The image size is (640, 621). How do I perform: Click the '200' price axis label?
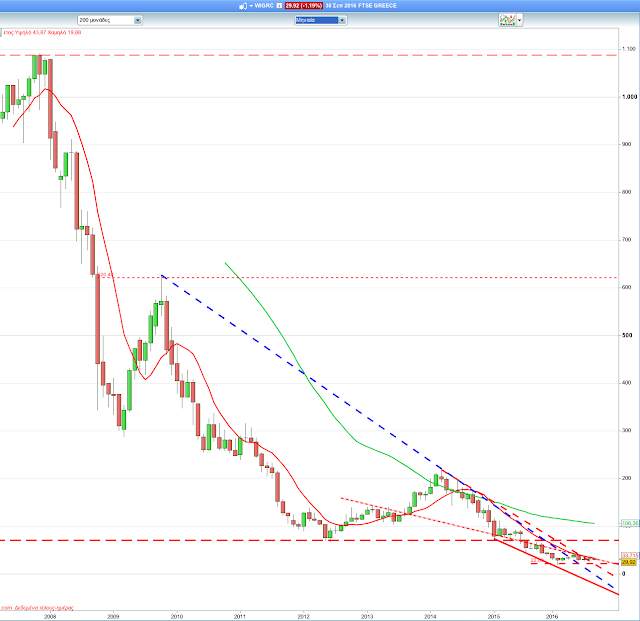point(627,478)
